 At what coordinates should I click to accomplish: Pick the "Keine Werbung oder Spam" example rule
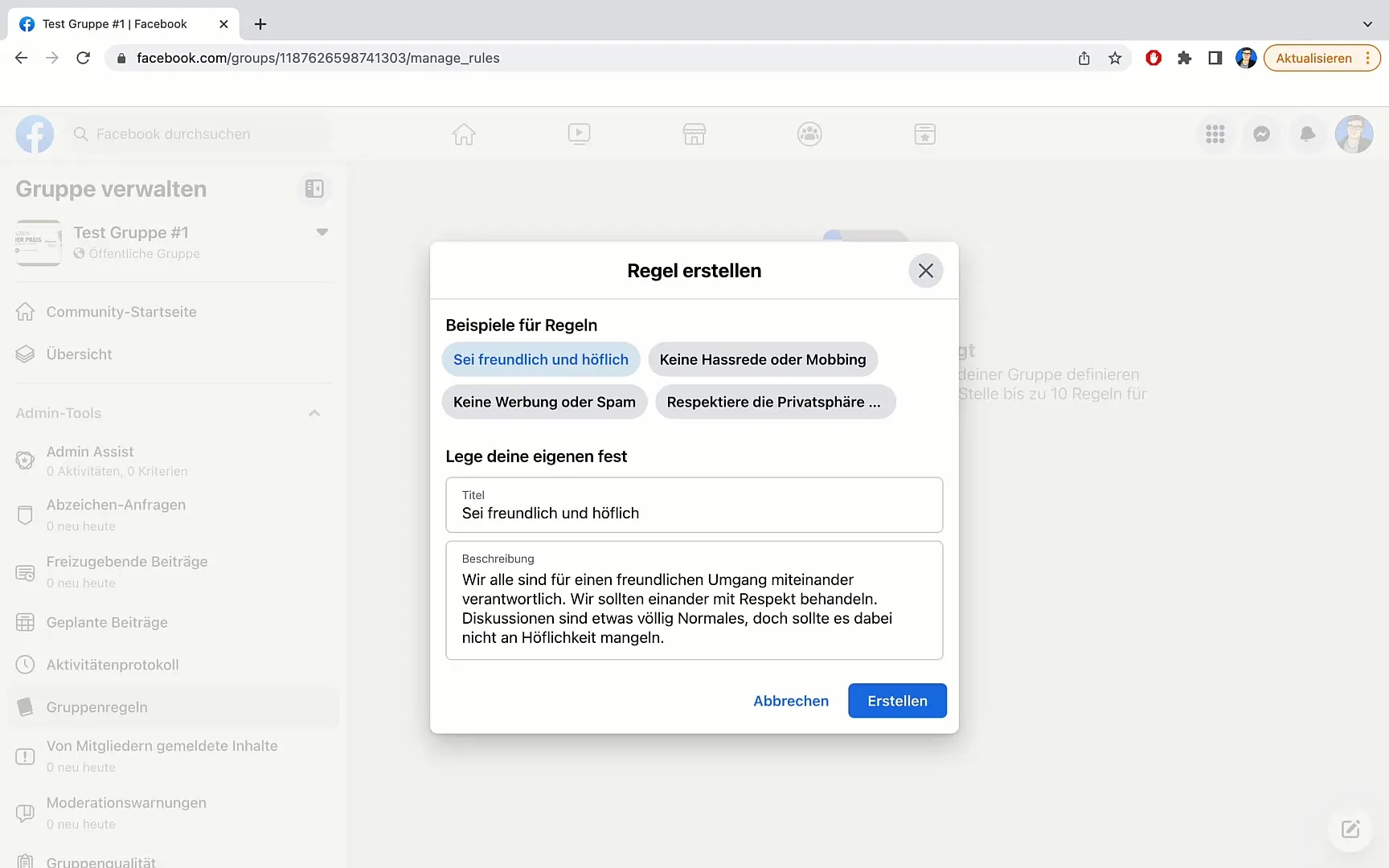(544, 402)
